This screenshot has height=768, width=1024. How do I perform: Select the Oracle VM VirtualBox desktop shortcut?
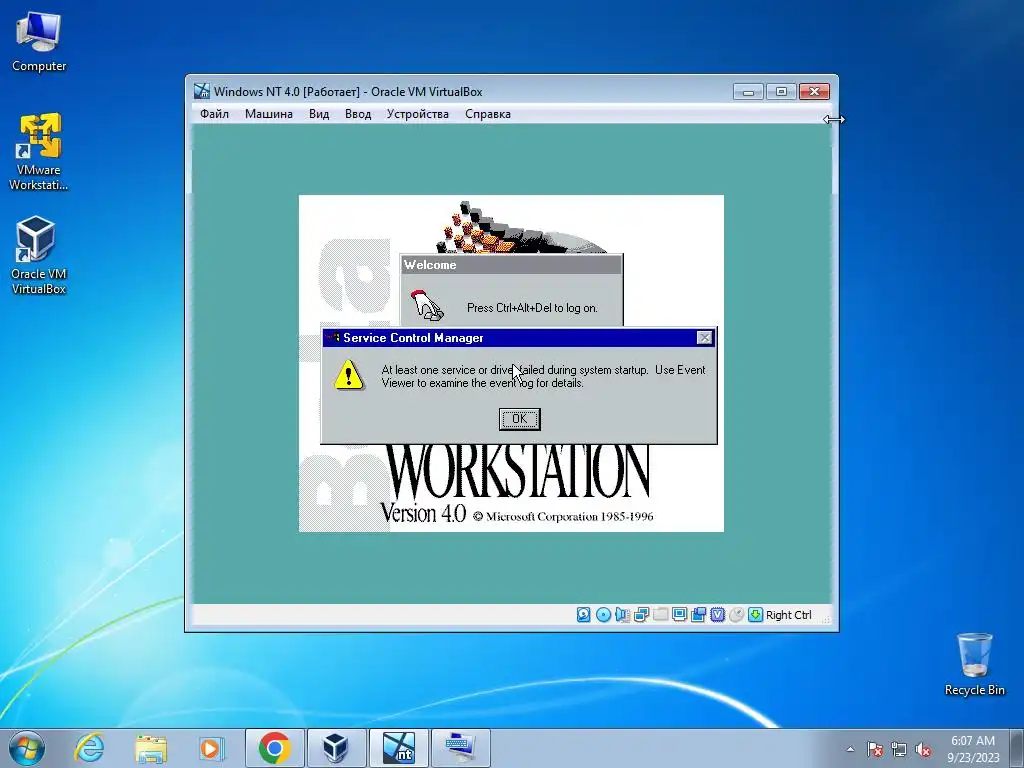[39, 255]
